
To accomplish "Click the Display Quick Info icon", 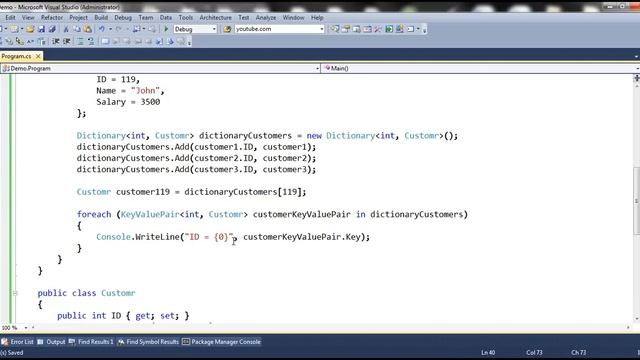I will point(20,41).
